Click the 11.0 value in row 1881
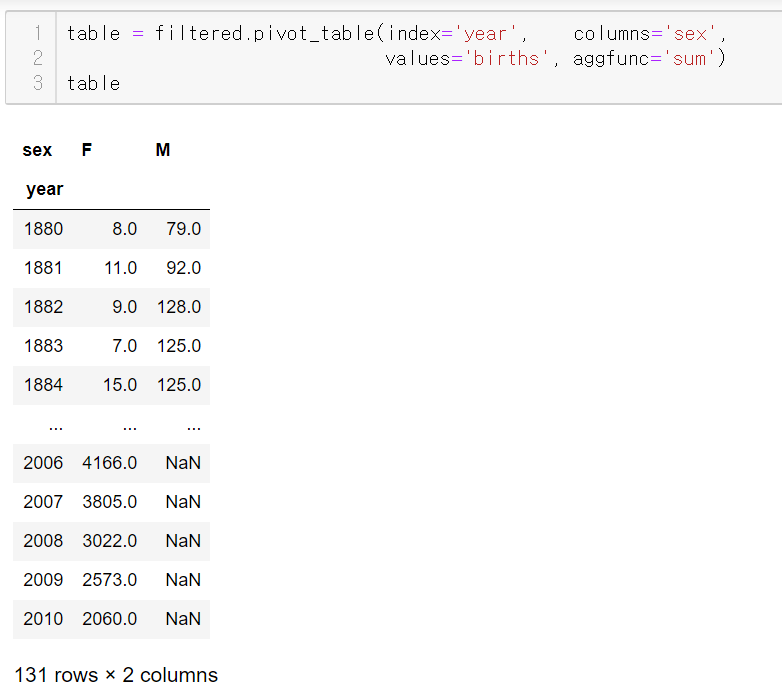 (x=121, y=268)
